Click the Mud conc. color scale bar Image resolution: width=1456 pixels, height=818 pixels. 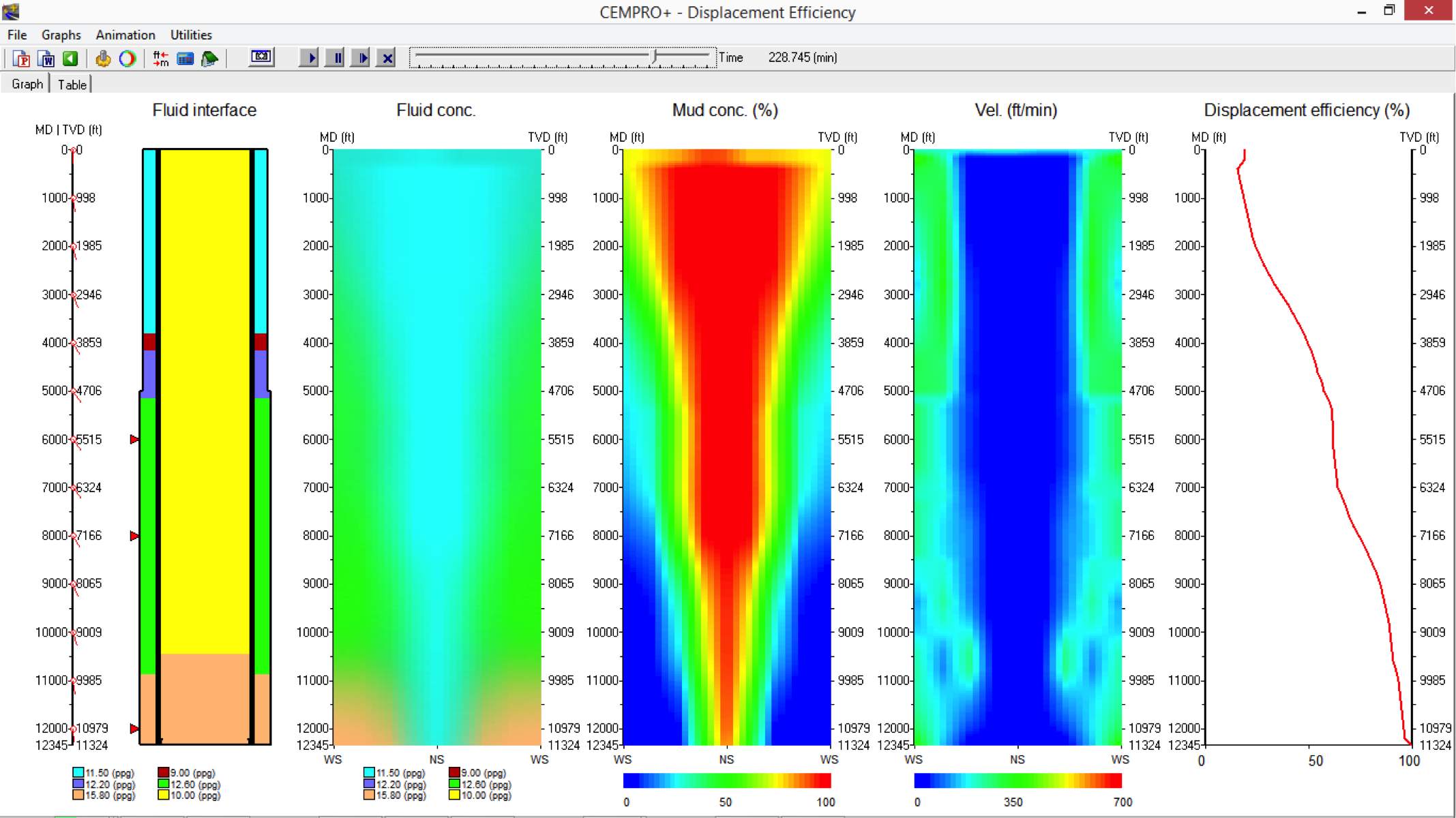coord(727,781)
